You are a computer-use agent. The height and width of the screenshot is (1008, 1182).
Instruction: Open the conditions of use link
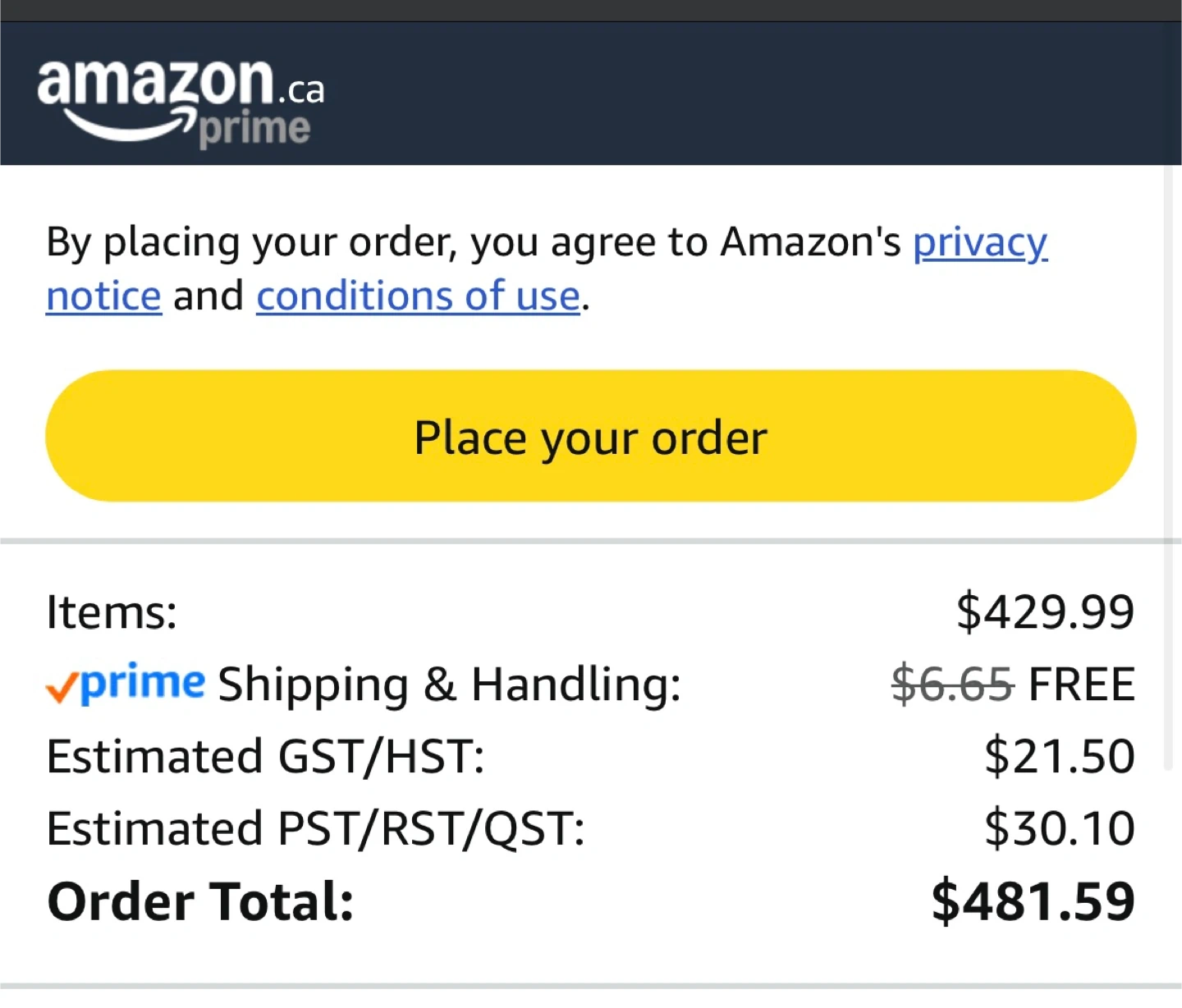pyautogui.click(x=419, y=296)
